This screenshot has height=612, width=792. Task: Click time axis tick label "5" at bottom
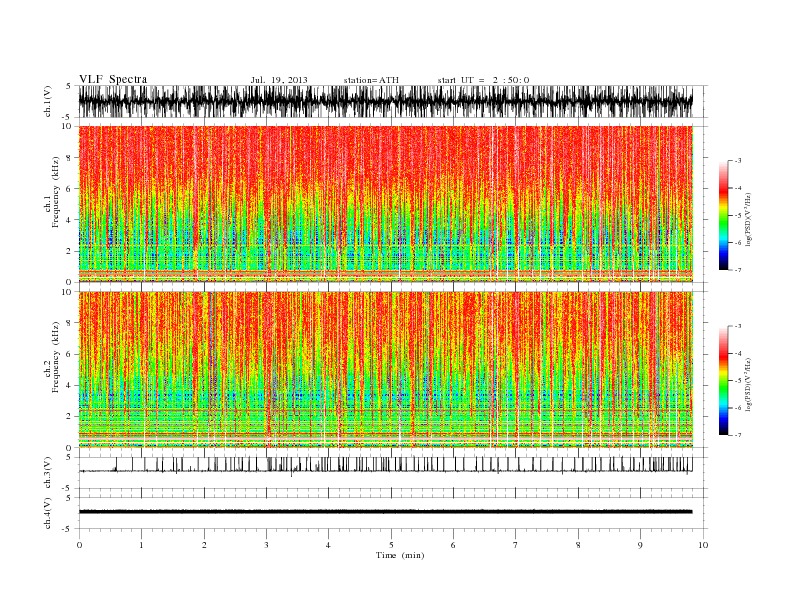(391, 545)
